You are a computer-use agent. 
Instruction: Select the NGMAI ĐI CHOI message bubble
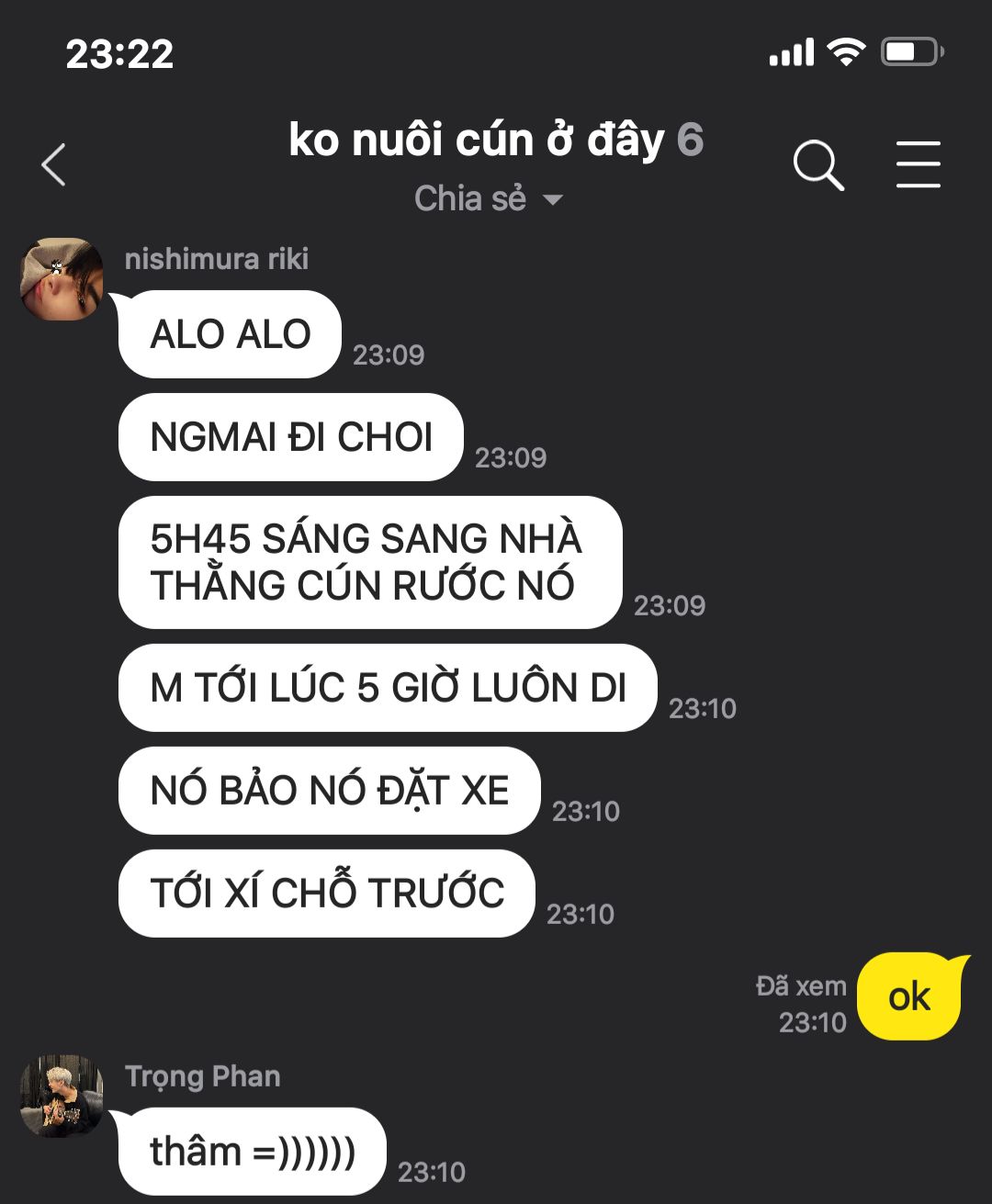tap(290, 437)
